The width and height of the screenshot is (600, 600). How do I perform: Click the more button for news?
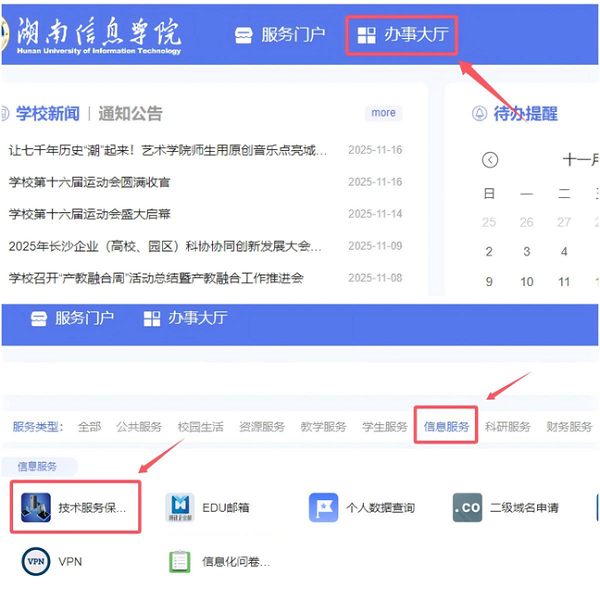[x=383, y=113]
